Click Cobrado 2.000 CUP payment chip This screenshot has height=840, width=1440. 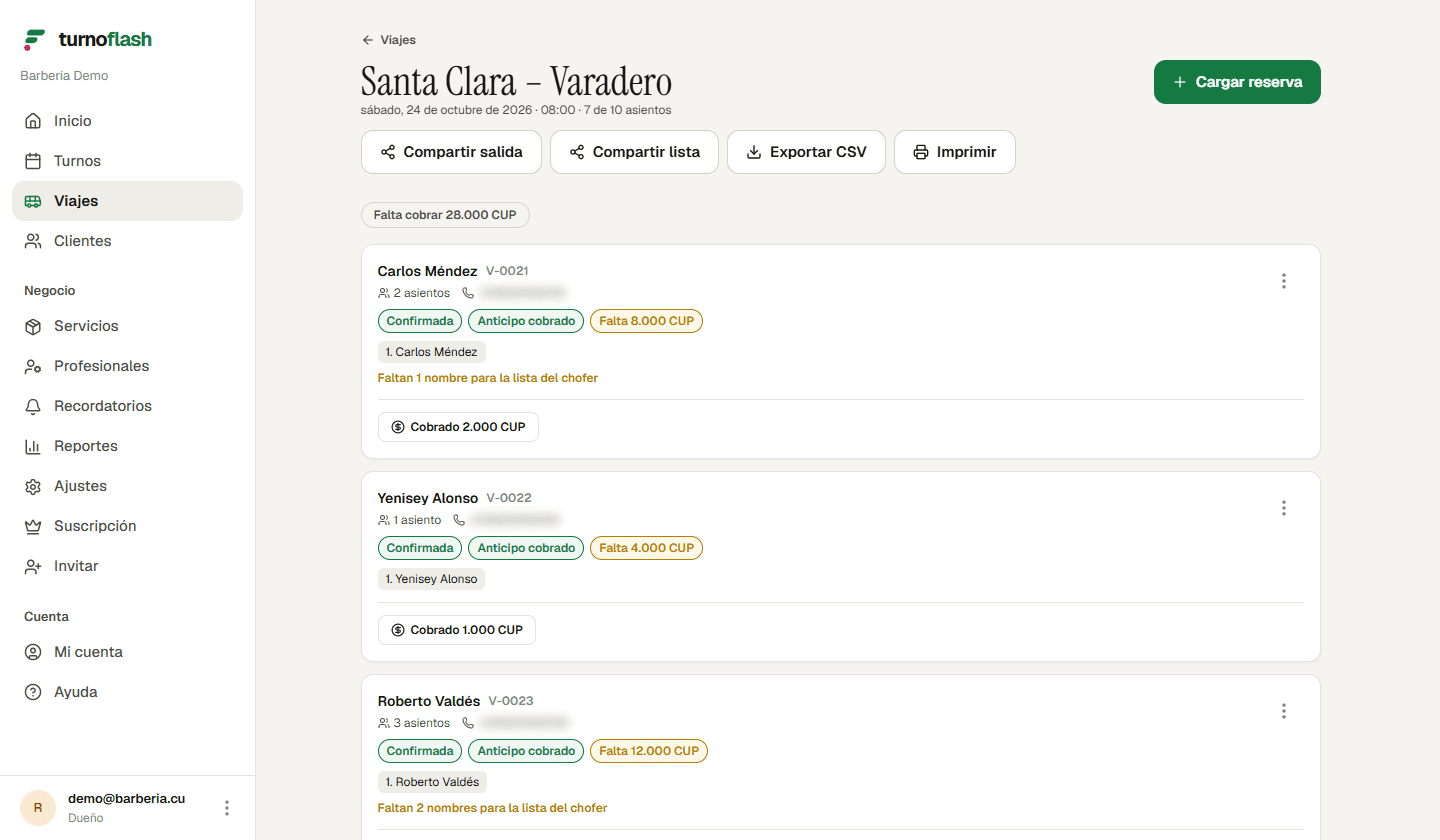(x=458, y=427)
